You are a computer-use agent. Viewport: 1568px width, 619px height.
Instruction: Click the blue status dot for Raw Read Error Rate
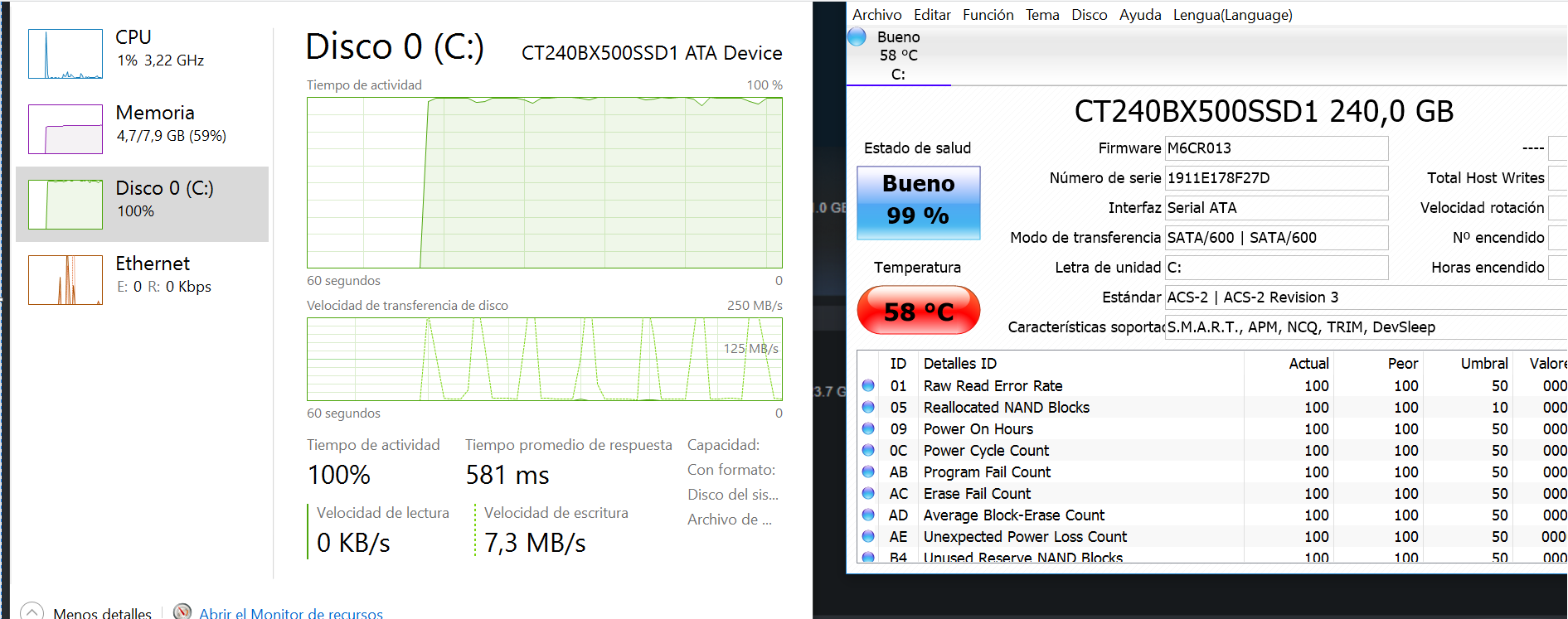(868, 385)
